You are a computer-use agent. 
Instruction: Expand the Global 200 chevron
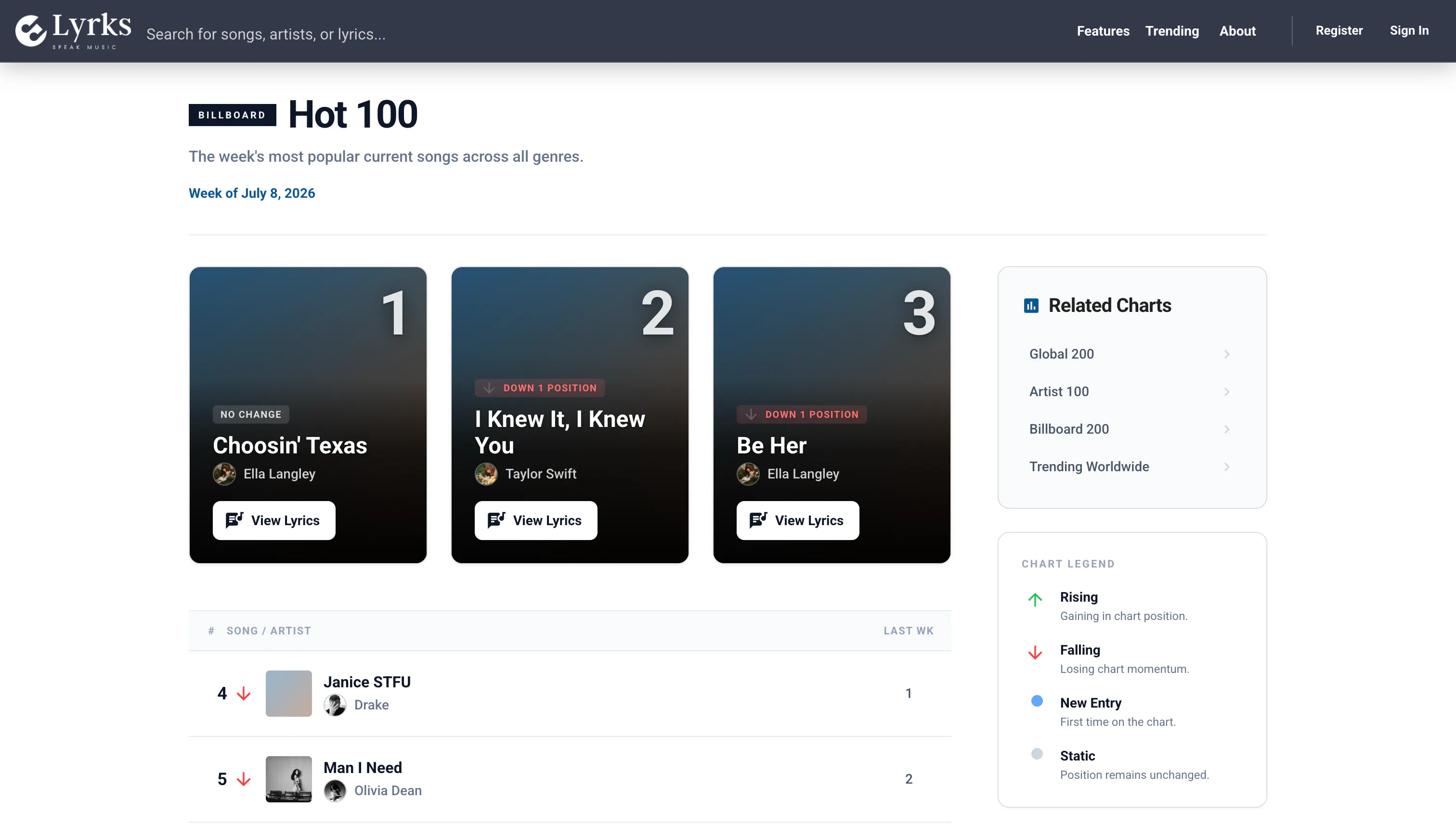coord(1226,355)
